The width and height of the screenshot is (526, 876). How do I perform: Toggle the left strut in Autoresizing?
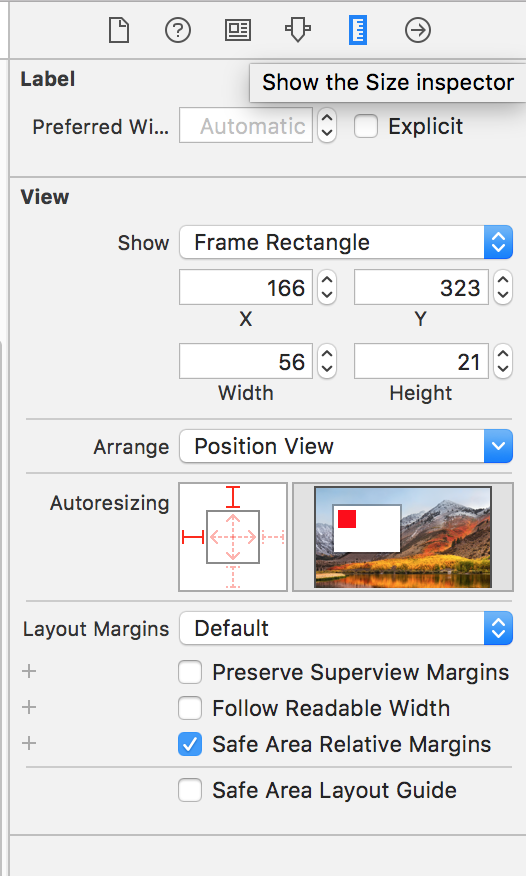(193, 537)
